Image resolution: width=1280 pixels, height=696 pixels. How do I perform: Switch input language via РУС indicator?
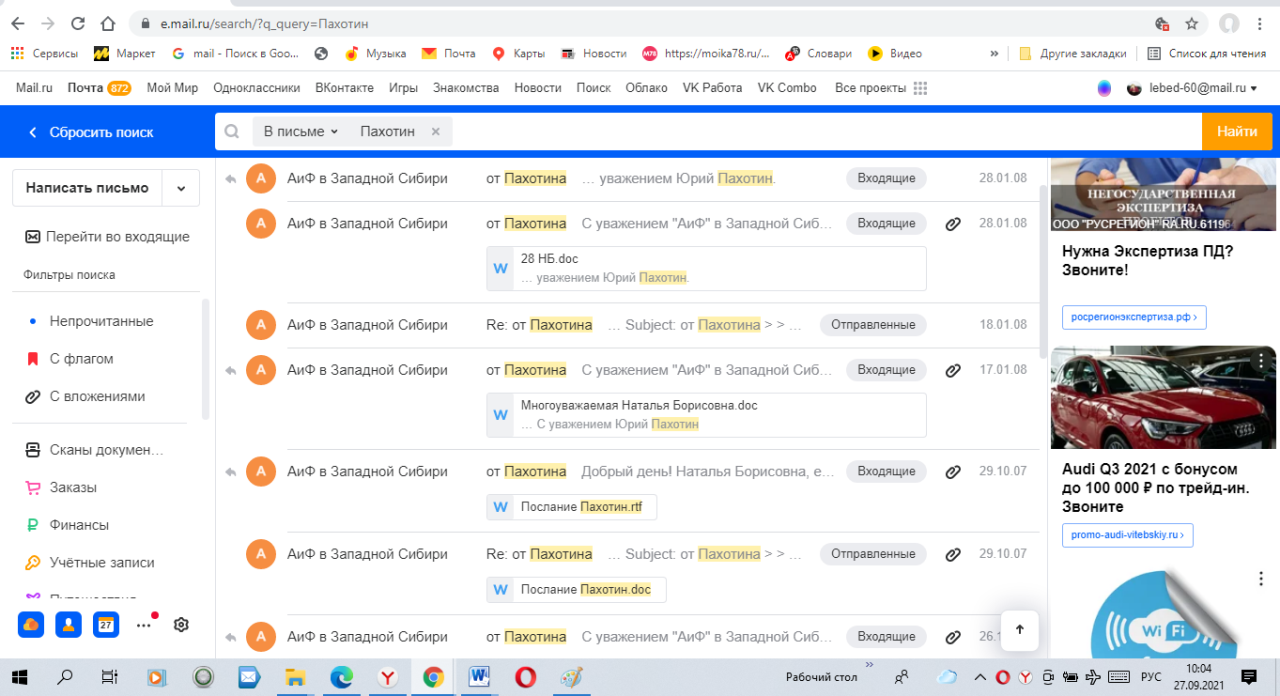click(x=1151, y=677)
